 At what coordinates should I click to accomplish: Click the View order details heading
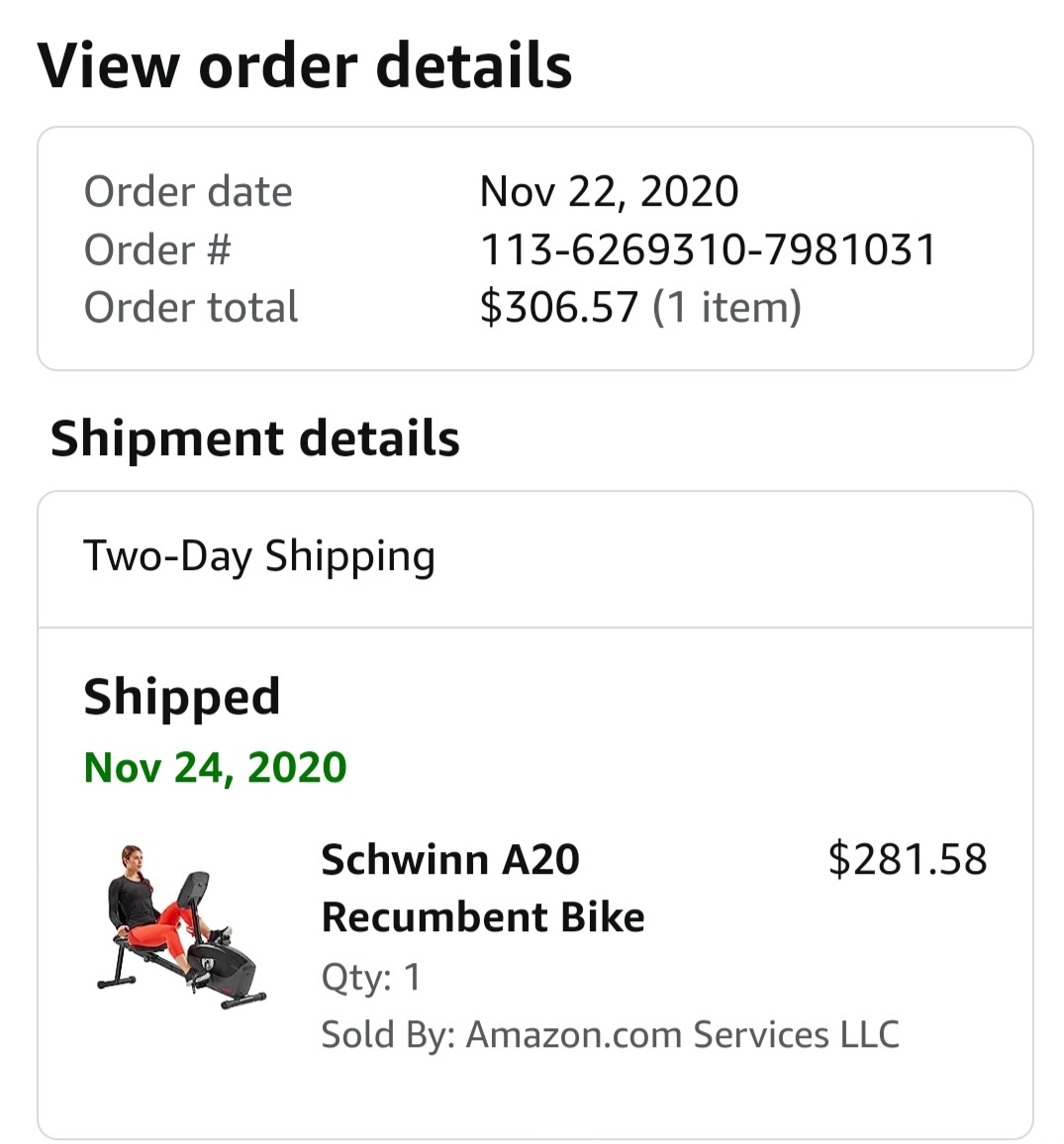pos(305,65)
